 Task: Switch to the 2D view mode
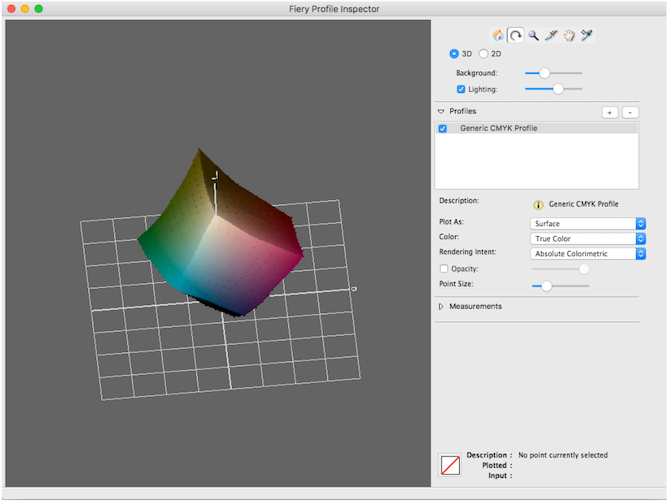click(x=483, y=54)
